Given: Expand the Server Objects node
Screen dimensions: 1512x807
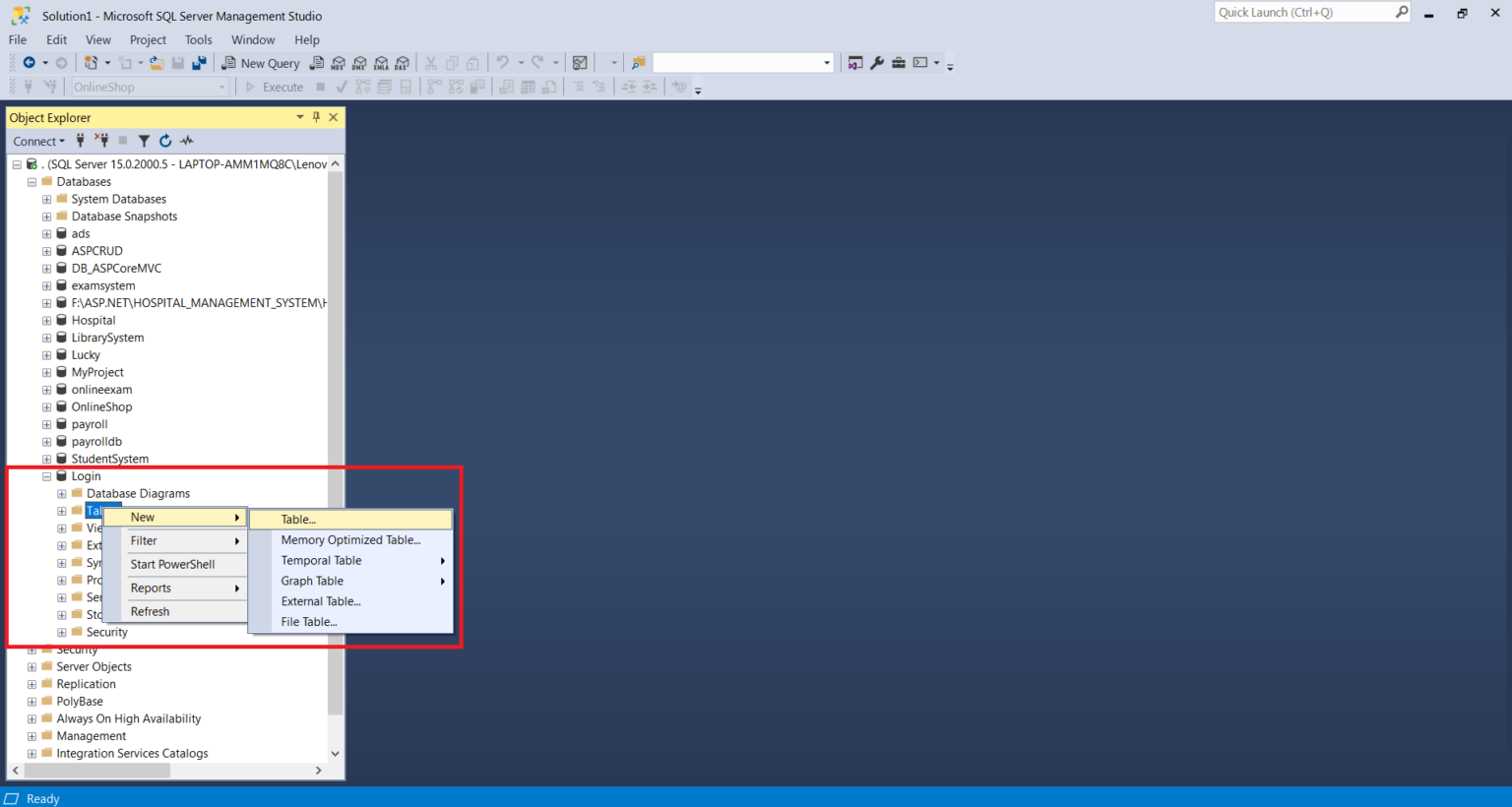Looking at the screenshot, I should click(31, 666).
